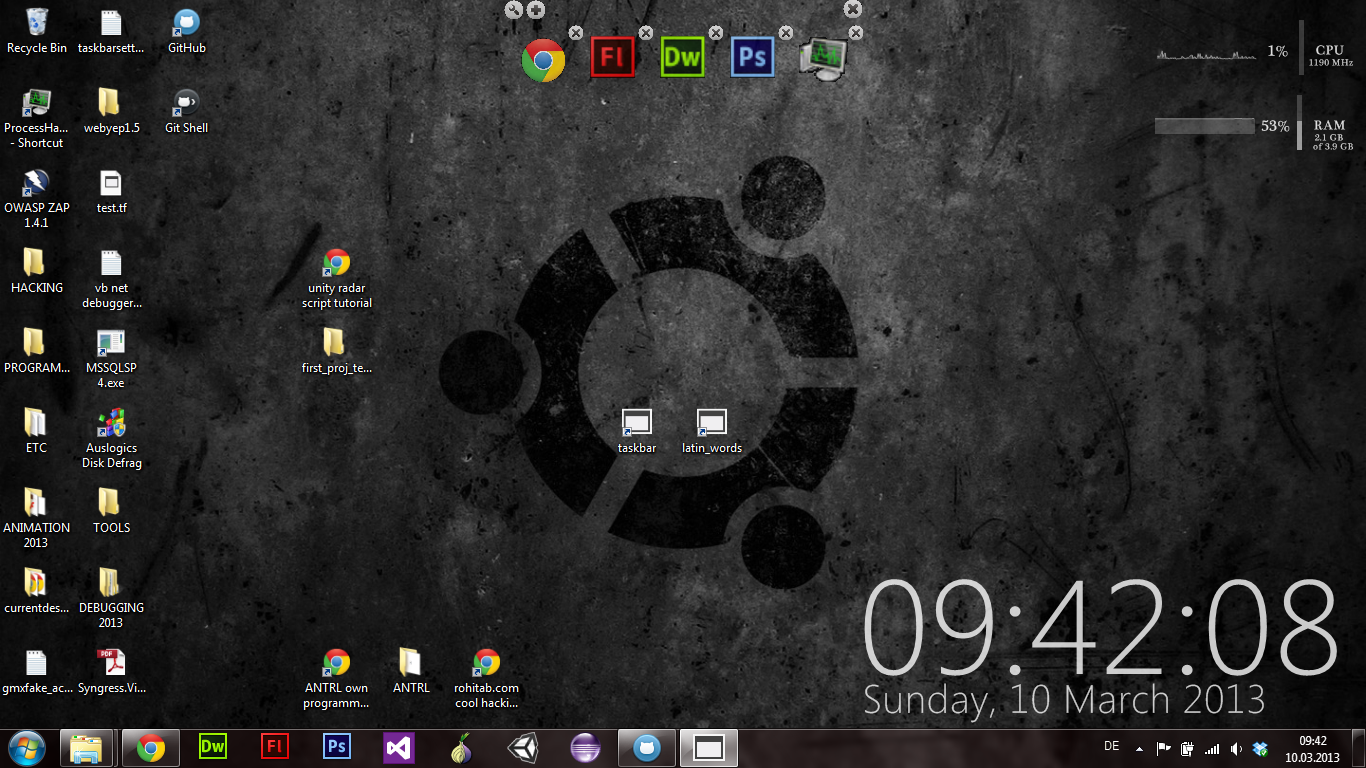
Task: Remove the Flash icon from the dock
Action: click(x=646, y=33)
